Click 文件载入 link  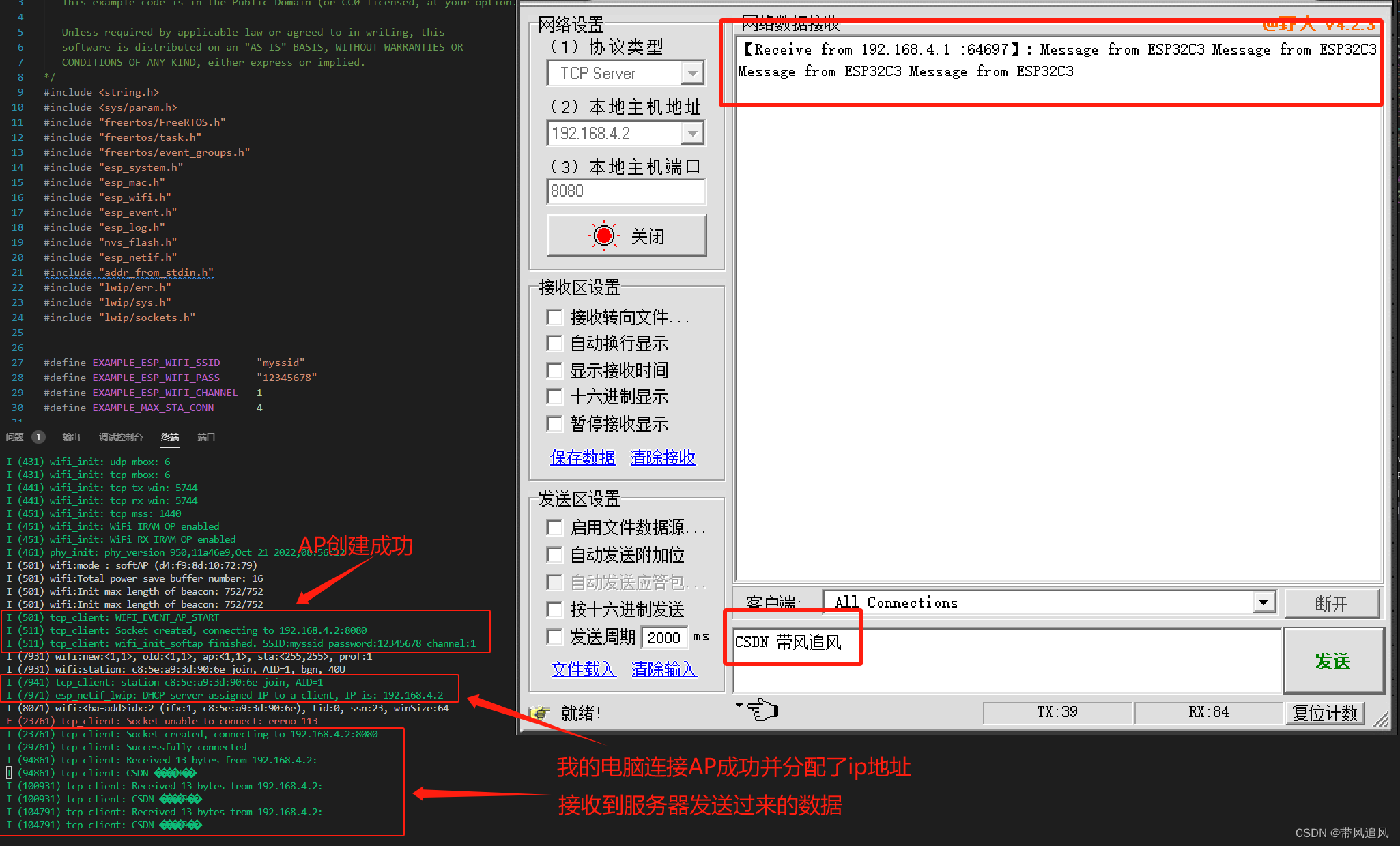tap(584, 669)
